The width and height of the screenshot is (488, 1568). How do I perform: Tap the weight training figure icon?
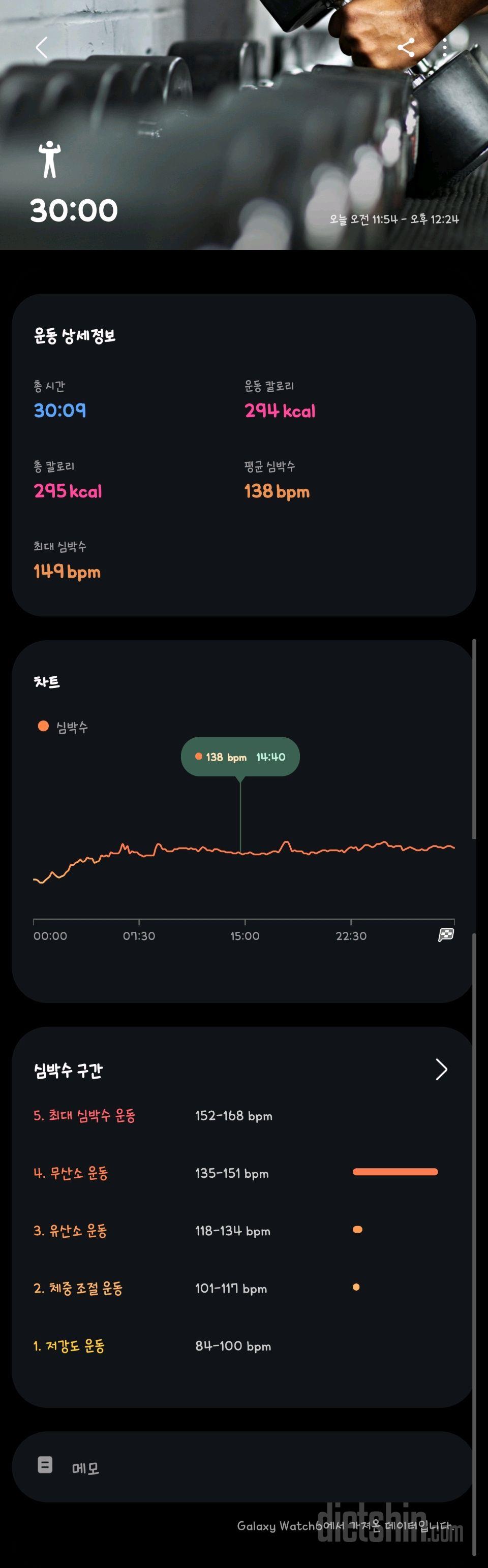50,160
